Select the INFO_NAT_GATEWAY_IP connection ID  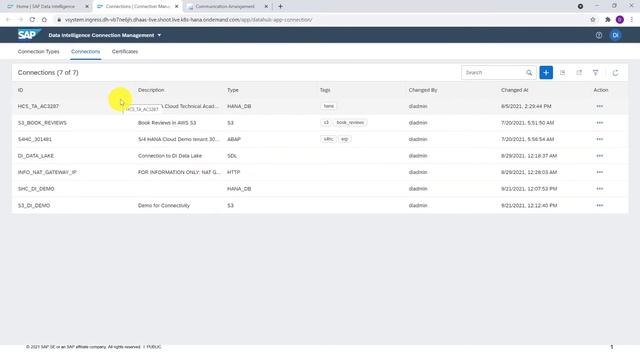47,172
